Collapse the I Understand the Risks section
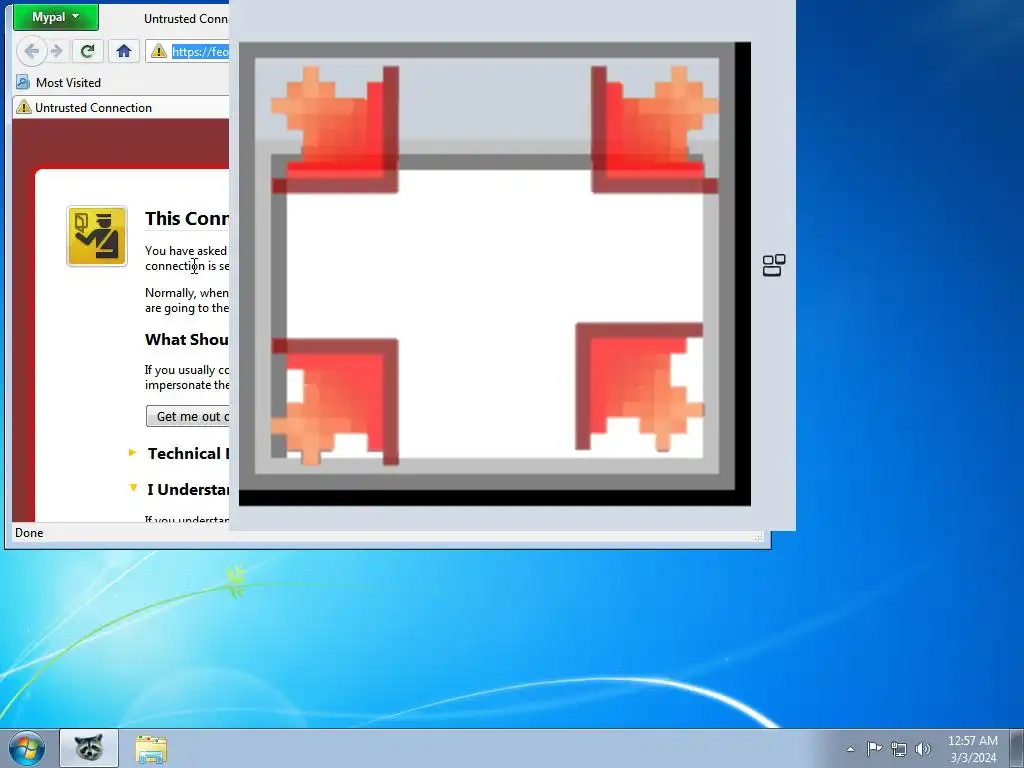Screen dimensions: 1024x768 click(x=180, y=489)
